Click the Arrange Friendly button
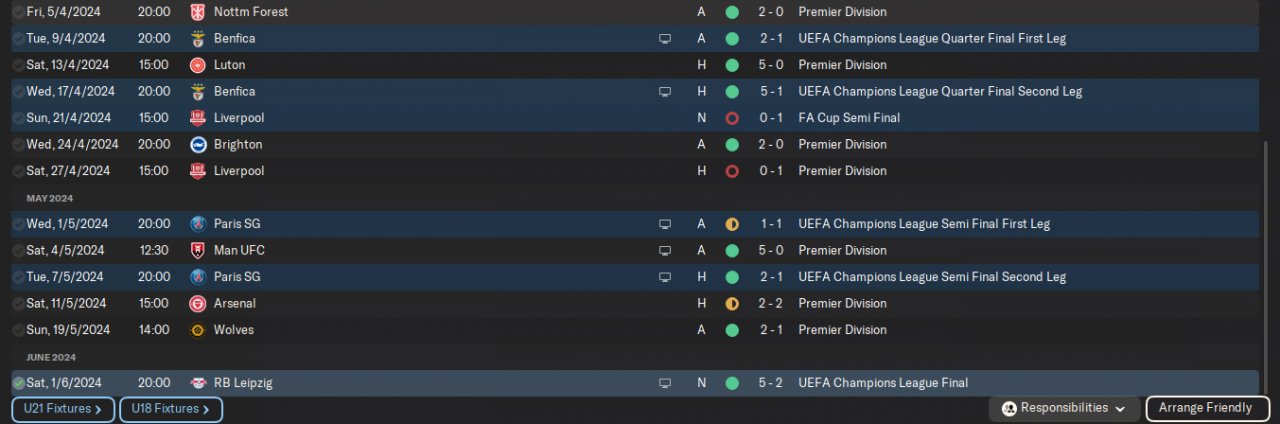Viewport: 1280px width, 424px height. click(x=1207, y=408)
